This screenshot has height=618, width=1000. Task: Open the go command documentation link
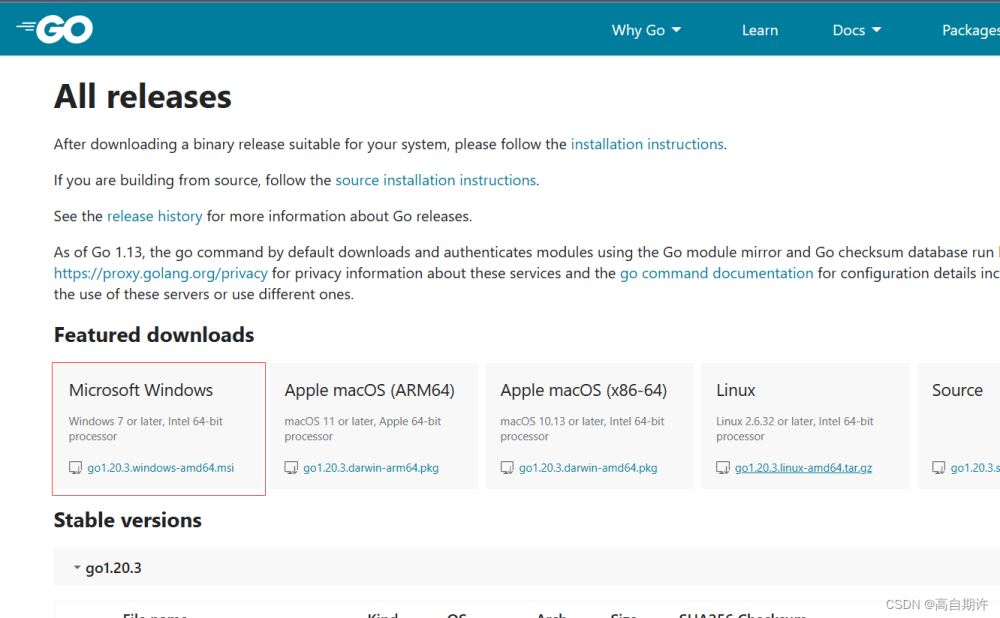[716, 273]
